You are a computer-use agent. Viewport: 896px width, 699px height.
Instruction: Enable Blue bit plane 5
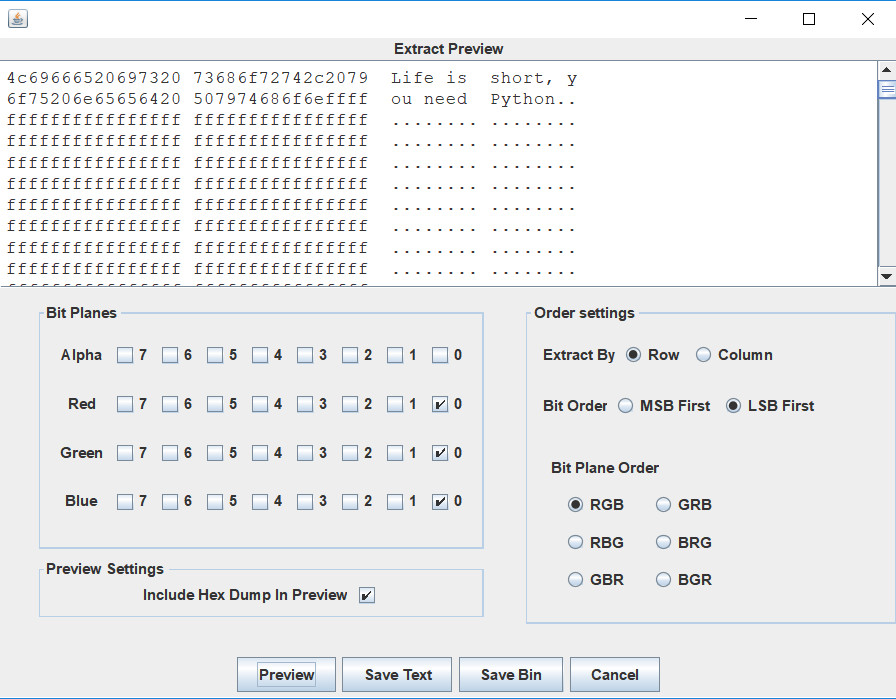216,501
